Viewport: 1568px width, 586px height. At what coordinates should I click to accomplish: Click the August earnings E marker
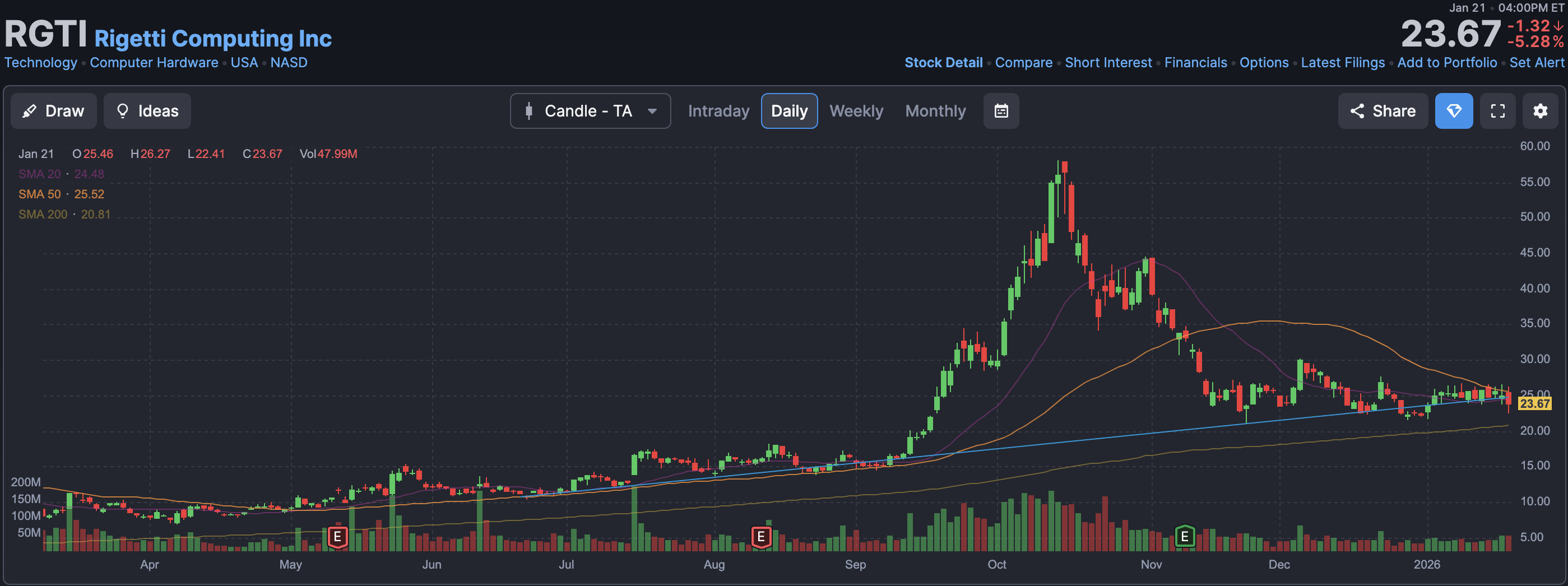click(761, 537)
